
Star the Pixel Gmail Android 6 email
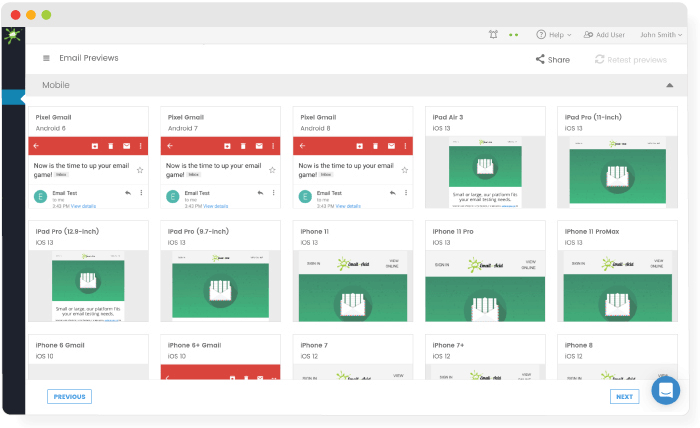tap(140, 170)
